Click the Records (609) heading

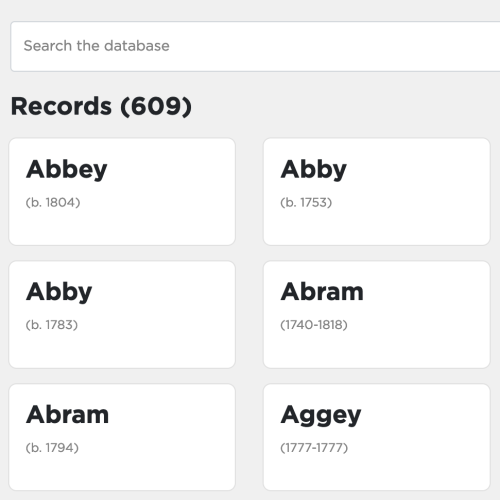[101, 107]
